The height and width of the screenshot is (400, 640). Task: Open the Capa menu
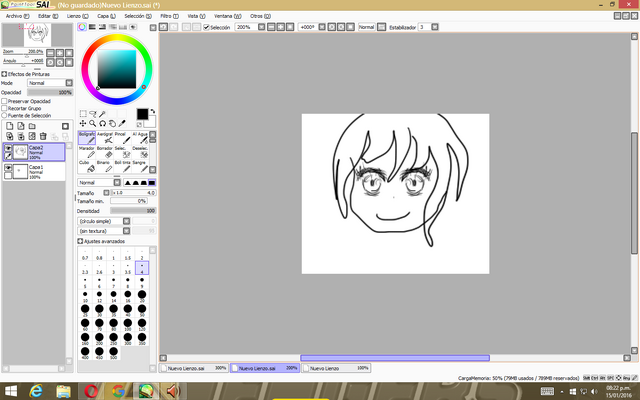106,16
